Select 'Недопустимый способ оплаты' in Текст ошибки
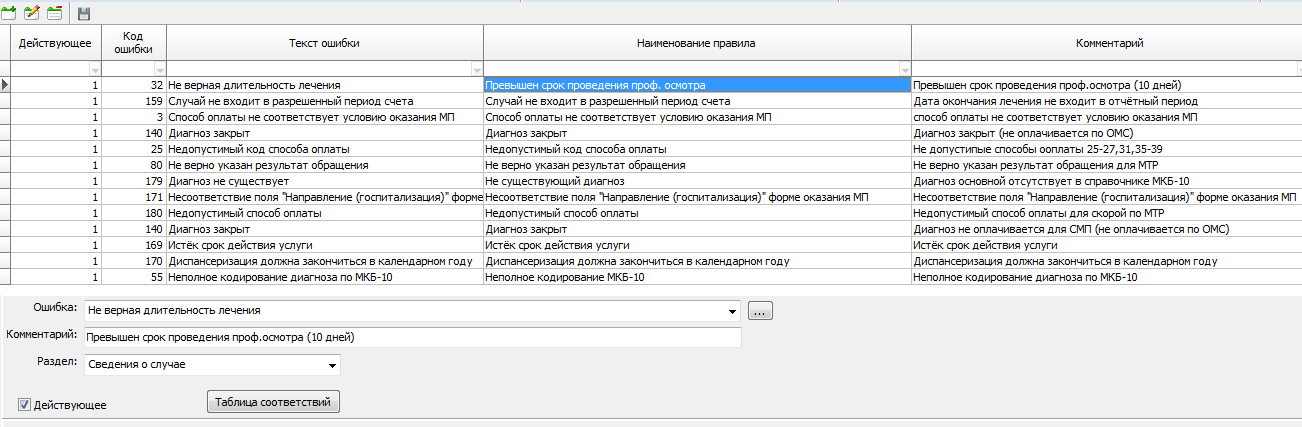Screen dimensions: 1302x427 pyautogui.click(x=325, y=213)
